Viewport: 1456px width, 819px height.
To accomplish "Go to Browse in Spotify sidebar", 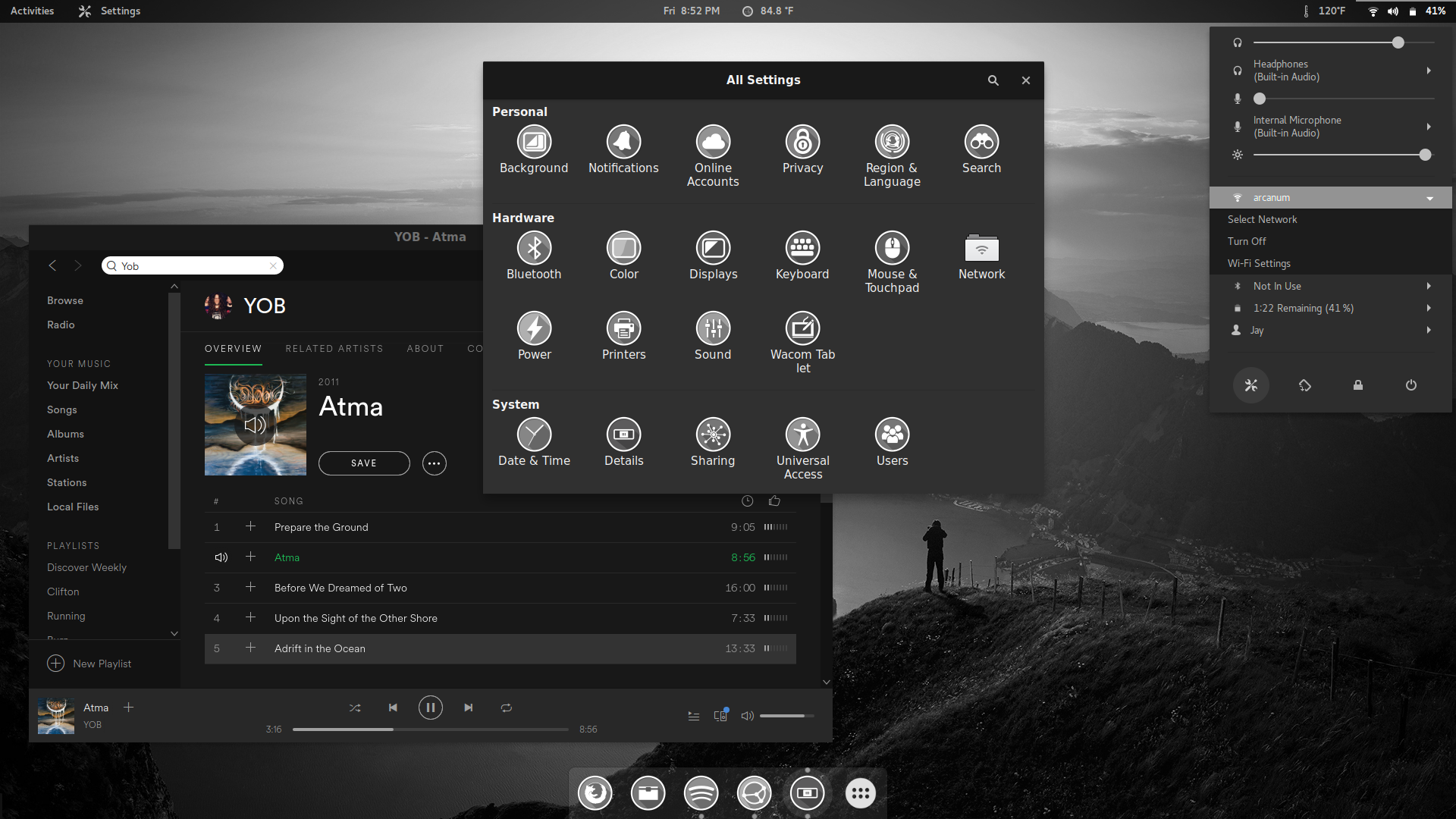I will [x=65, y=300].
